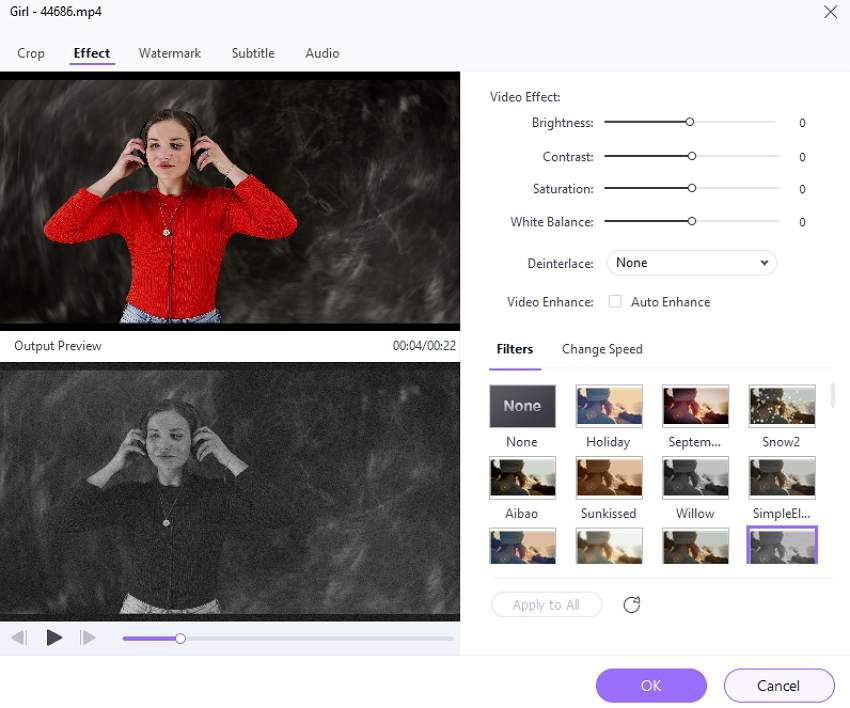
Task: Choose the Sunkissed filter
Action: tap(609, 477)
